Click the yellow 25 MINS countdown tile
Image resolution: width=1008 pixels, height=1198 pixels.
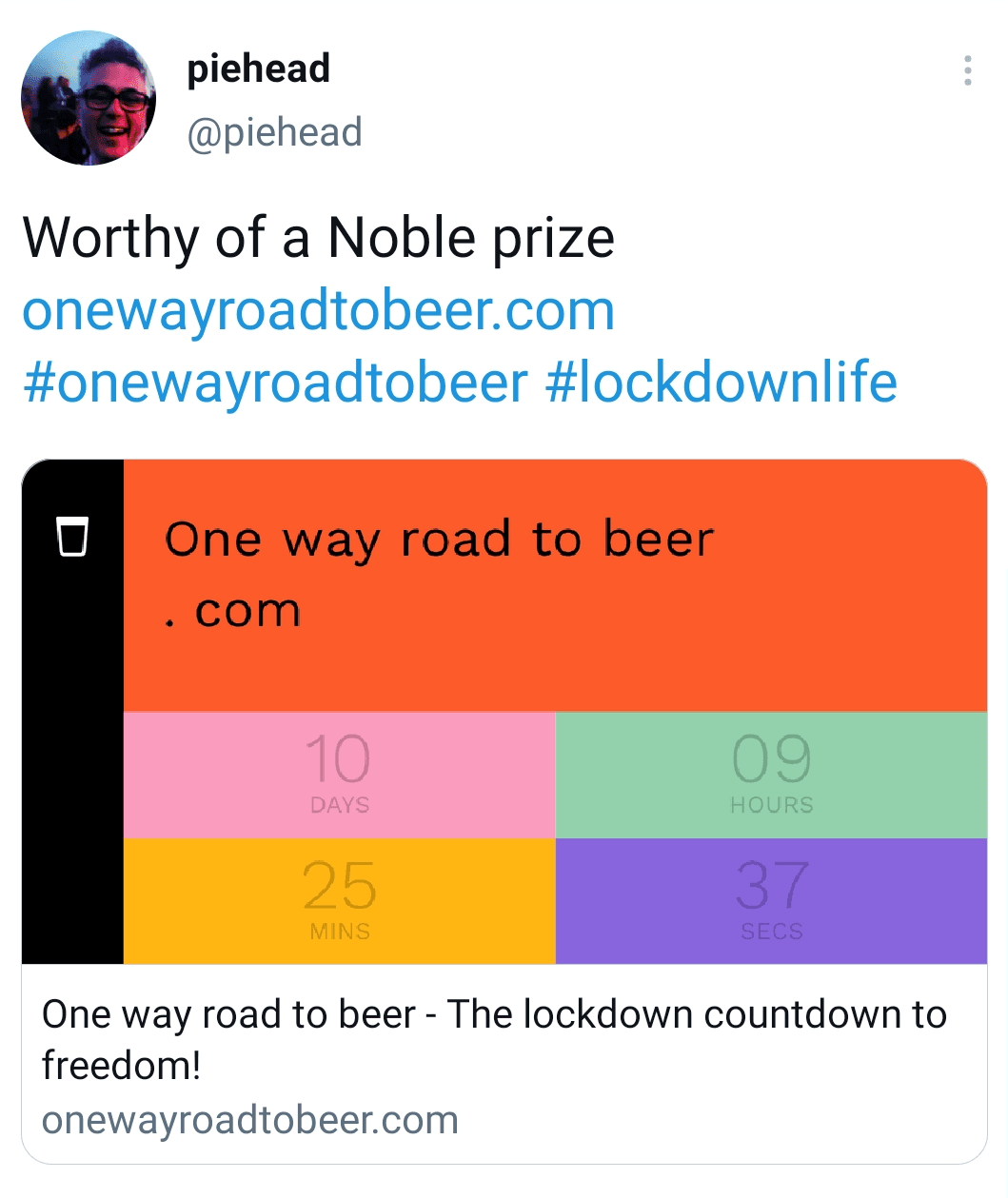[x=339, y=900]
